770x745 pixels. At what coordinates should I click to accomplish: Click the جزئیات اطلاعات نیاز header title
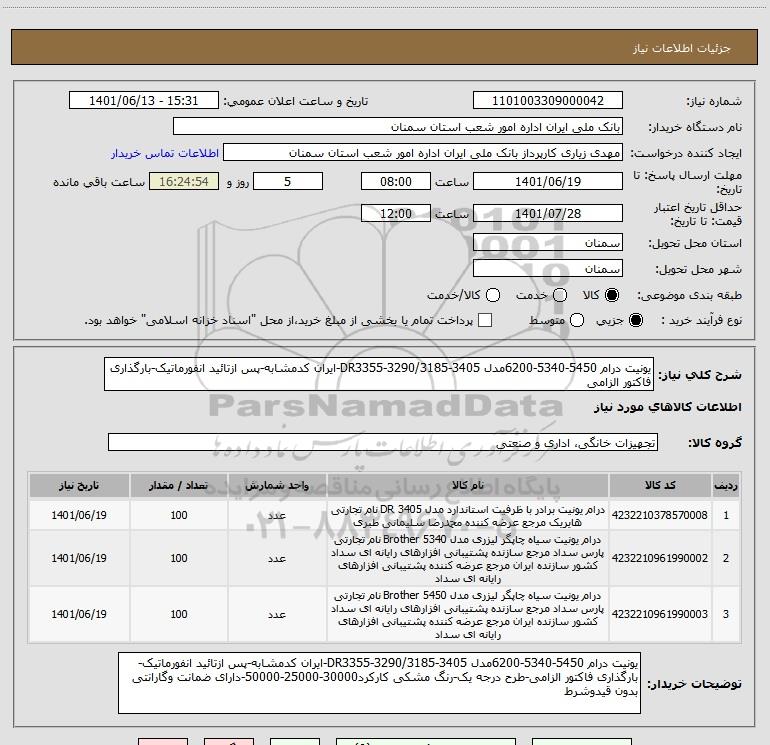(682, 48)
